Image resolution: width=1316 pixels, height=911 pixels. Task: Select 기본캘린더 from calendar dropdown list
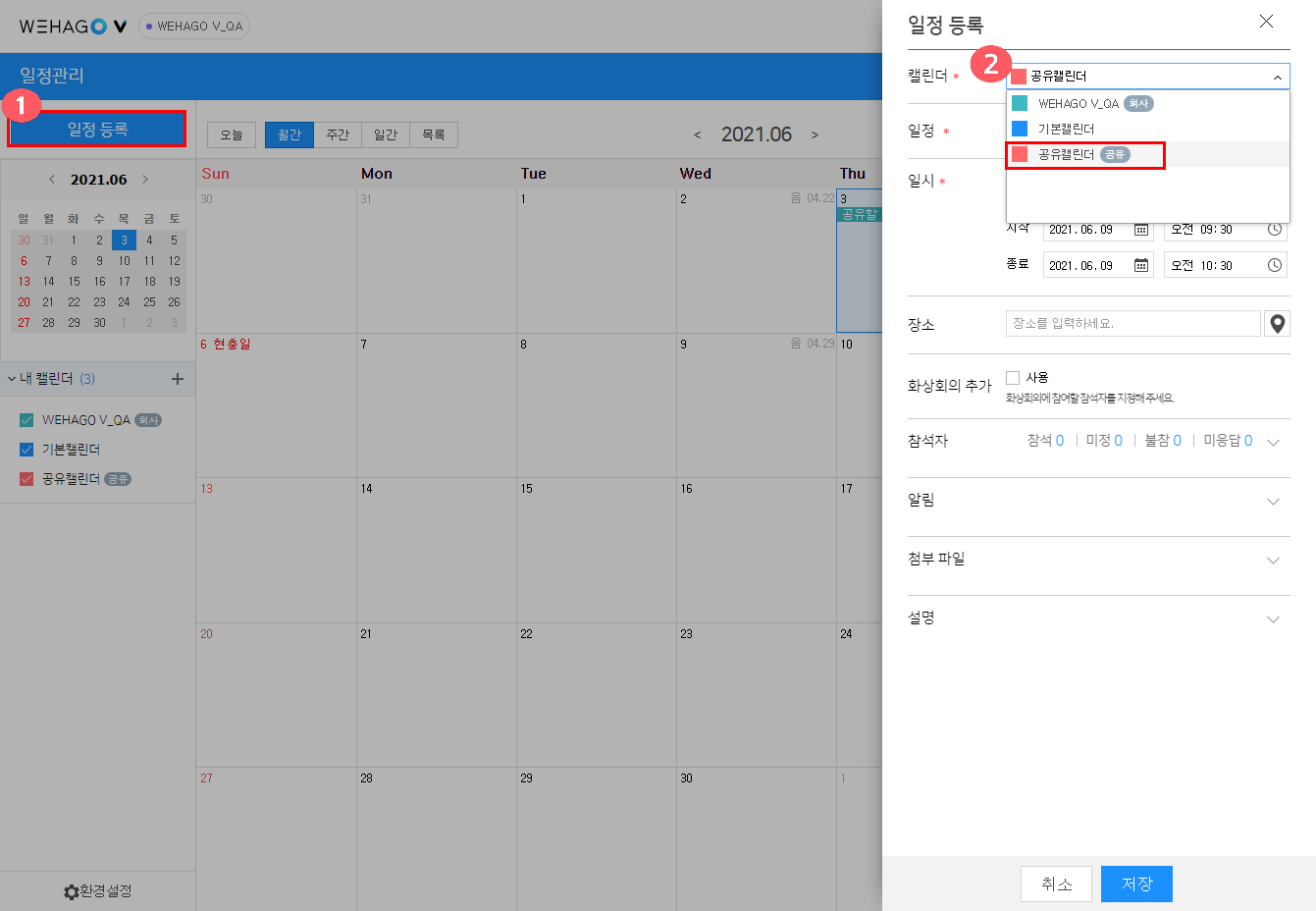pyautogui.click(x=1066, y=129)
